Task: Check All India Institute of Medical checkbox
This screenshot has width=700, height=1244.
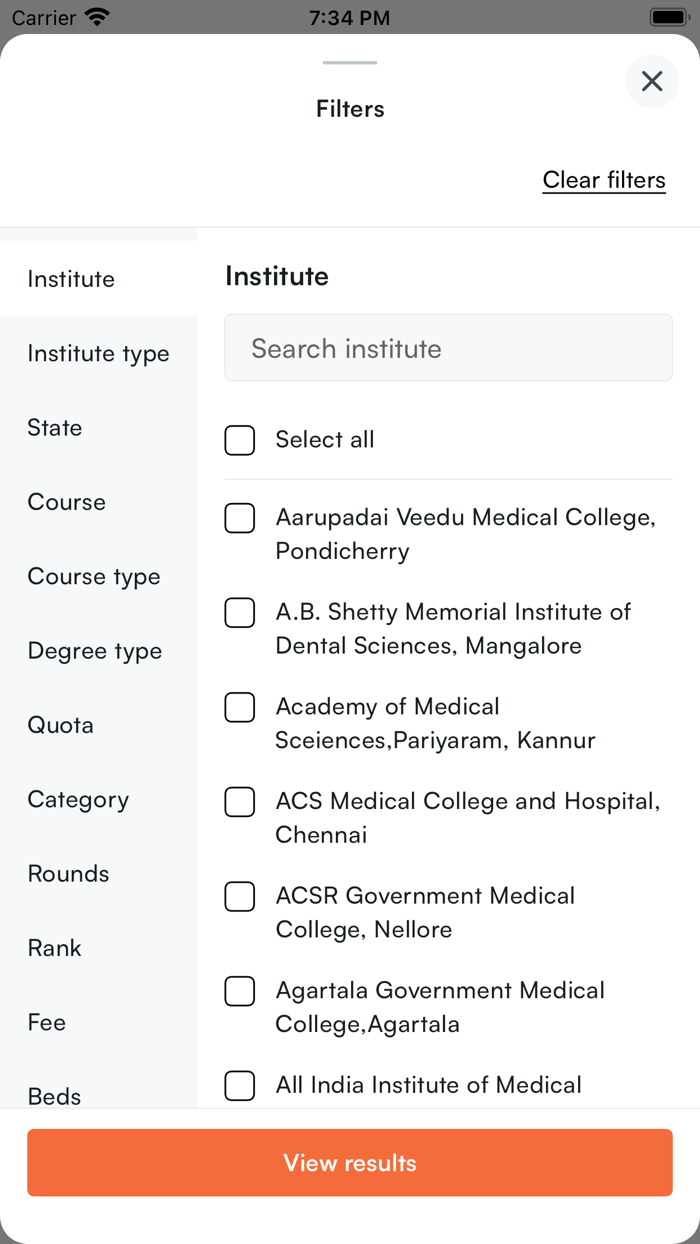Action: point(240,1086)
